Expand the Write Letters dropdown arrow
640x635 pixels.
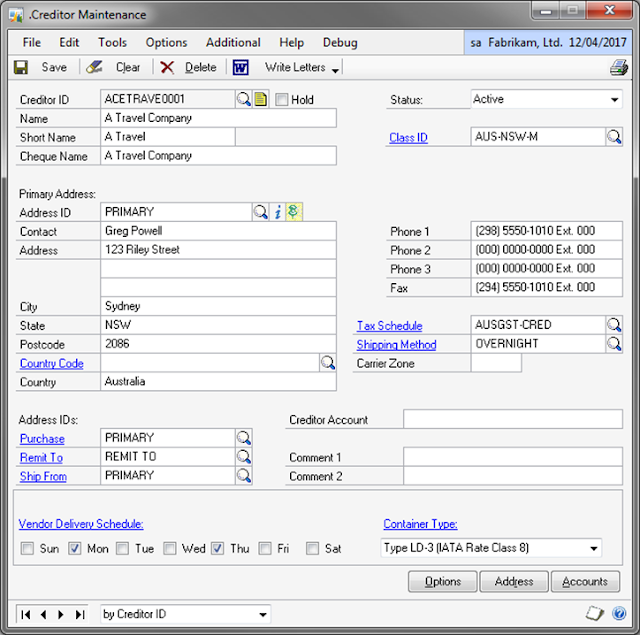click(335, 71)
